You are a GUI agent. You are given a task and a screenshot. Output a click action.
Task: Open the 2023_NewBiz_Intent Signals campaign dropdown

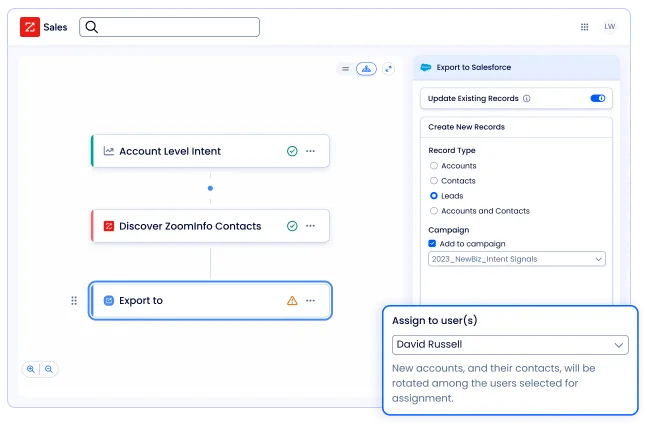[517, 259]
